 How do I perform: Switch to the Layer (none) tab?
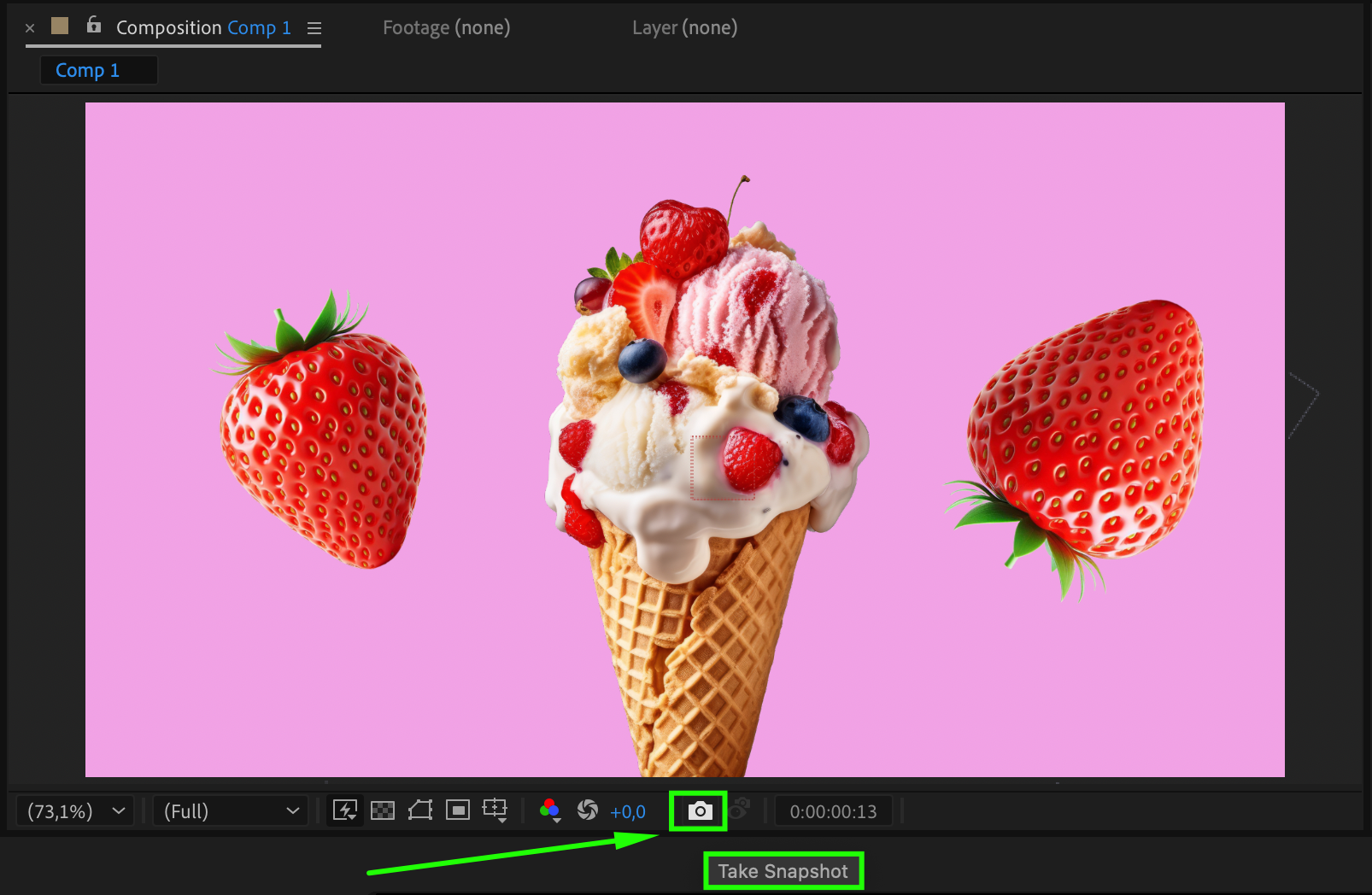[x=684, y=27]
